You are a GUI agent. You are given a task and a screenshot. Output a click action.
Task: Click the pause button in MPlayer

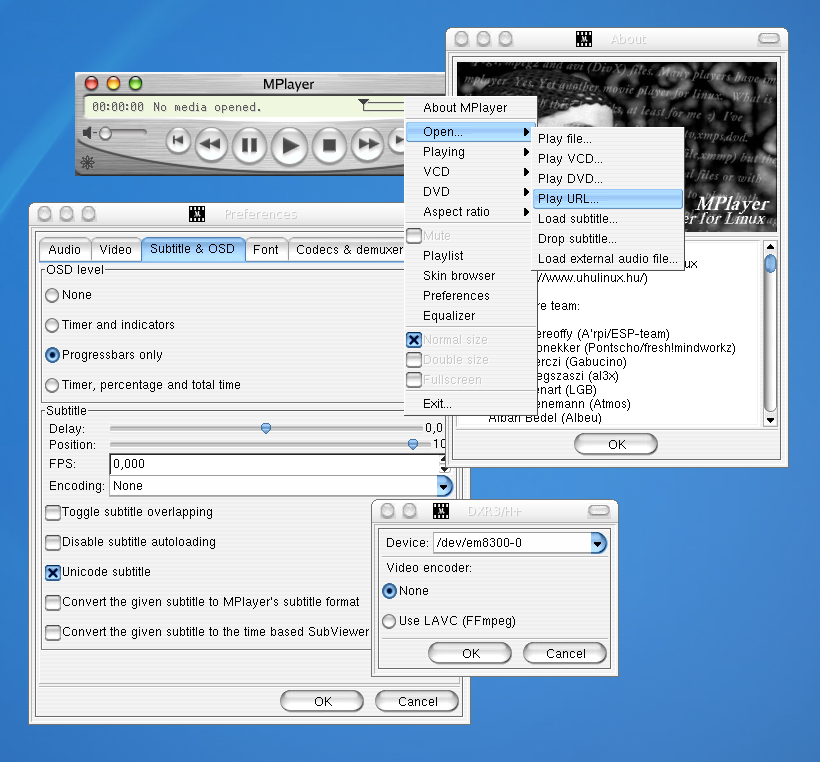249,145
